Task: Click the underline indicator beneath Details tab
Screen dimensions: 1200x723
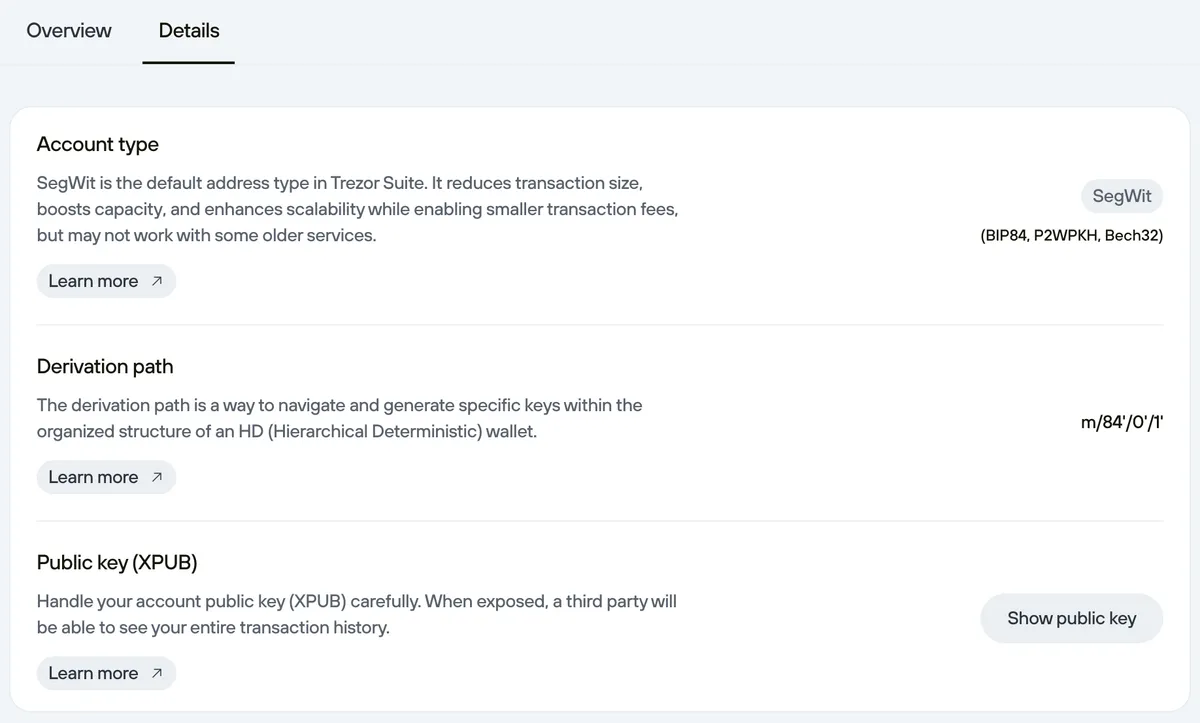Action: (x=188, y=64)
